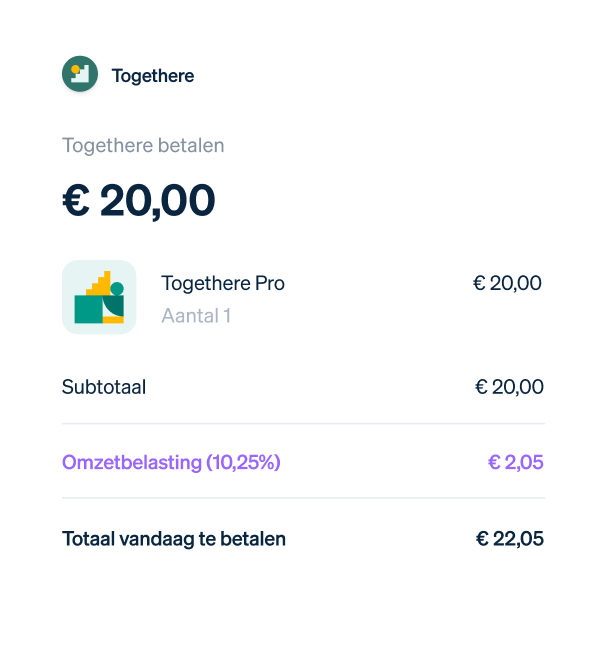Click the purple Omzetbelasting (10,25%) label
Screen dimensions: 608x666
171,463
